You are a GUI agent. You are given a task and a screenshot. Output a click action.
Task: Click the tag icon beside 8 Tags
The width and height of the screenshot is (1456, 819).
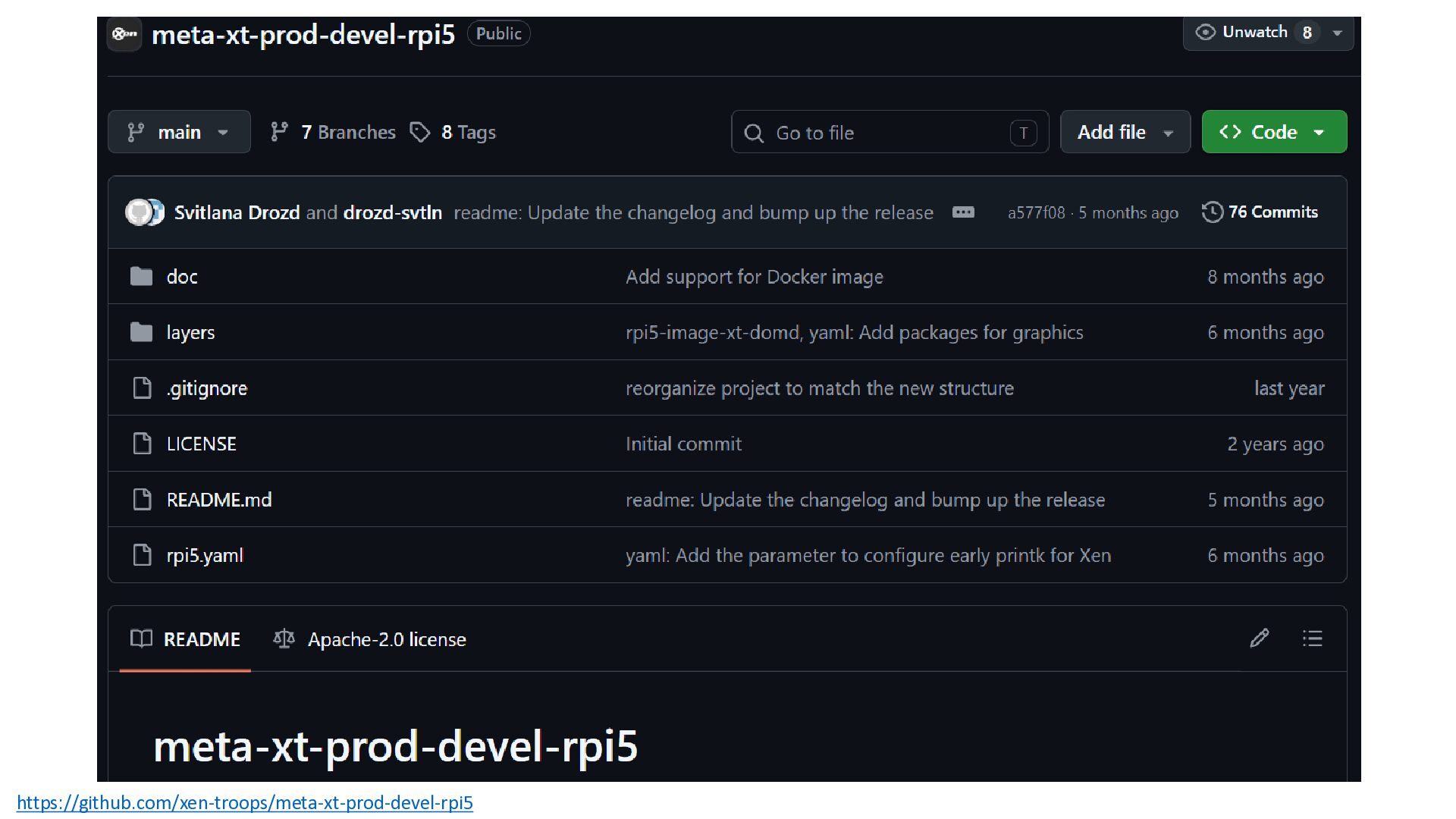coord(420,133)
